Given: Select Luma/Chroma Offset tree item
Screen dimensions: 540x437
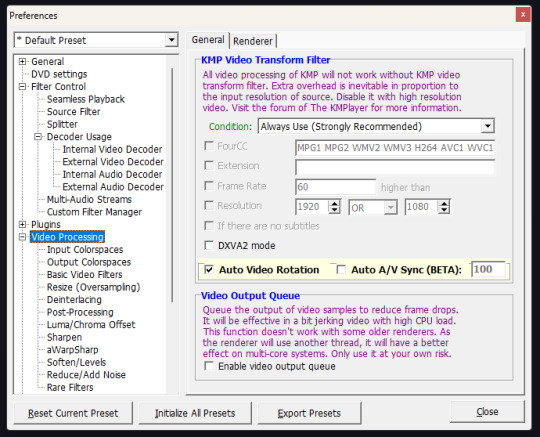Looking at the screenshot, I should (91, 325).
